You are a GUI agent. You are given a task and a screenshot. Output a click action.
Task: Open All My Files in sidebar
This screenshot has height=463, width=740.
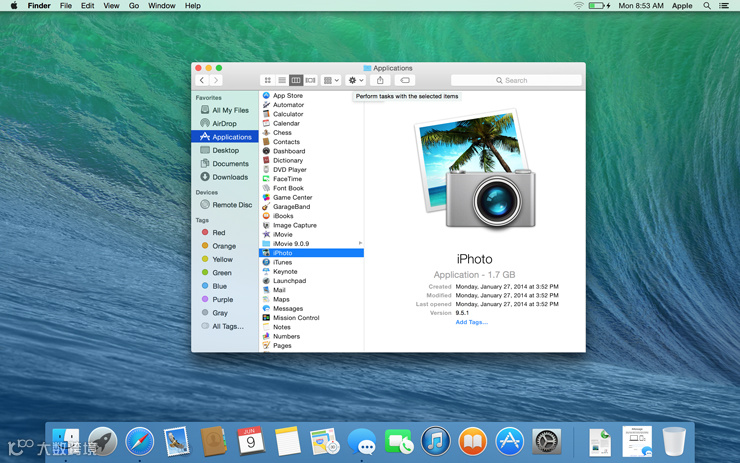225,110
